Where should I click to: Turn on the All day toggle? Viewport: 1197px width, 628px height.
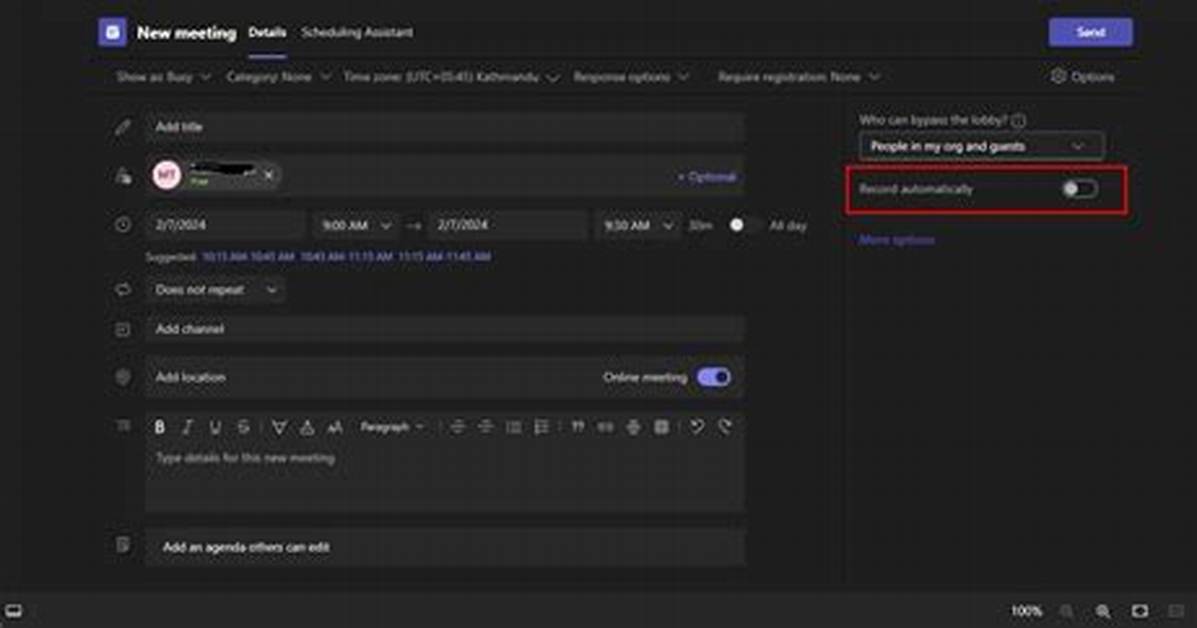(744, 225)
